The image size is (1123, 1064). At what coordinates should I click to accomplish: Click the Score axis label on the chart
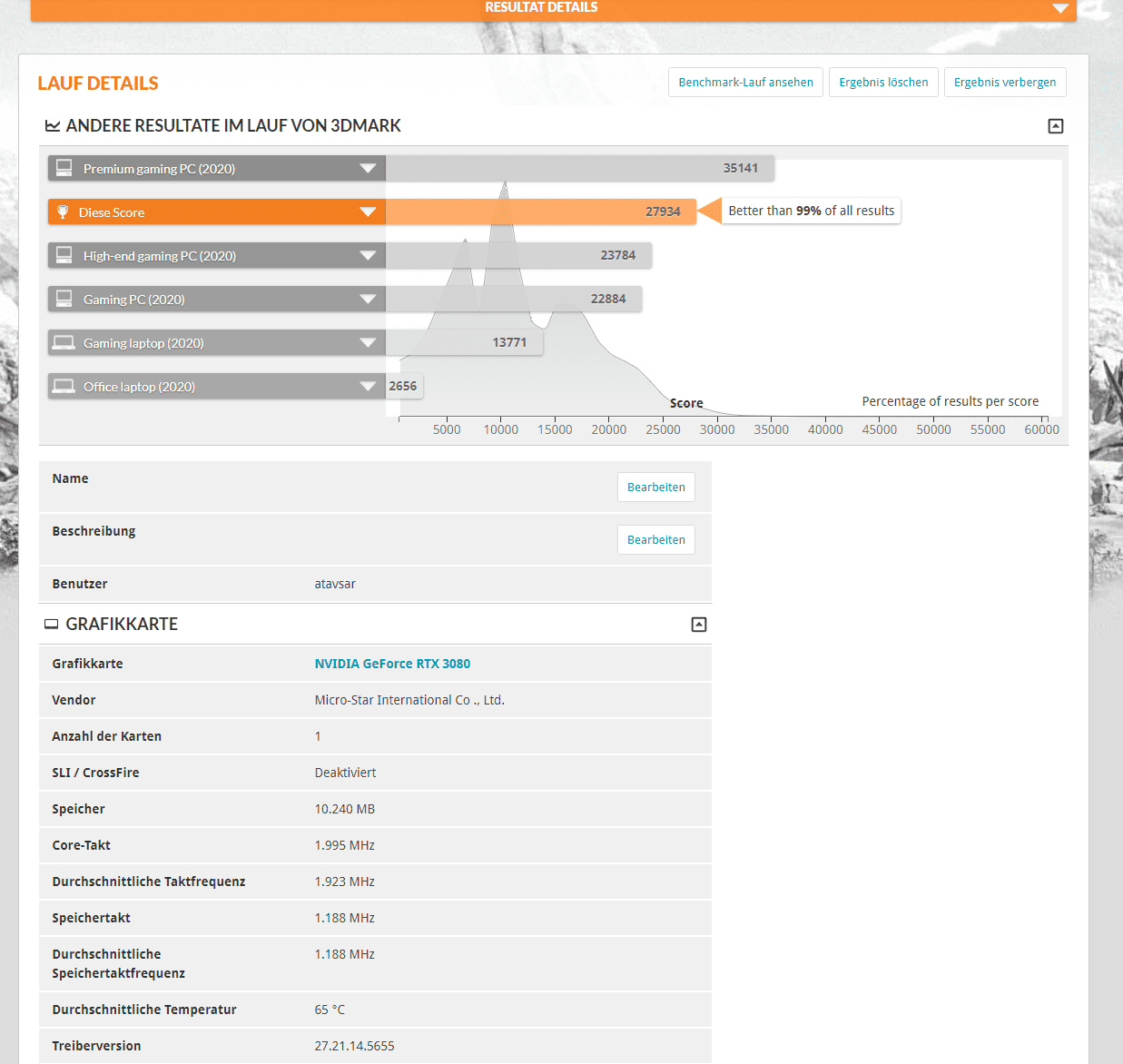pyautogui.click(x=686, y=403)
